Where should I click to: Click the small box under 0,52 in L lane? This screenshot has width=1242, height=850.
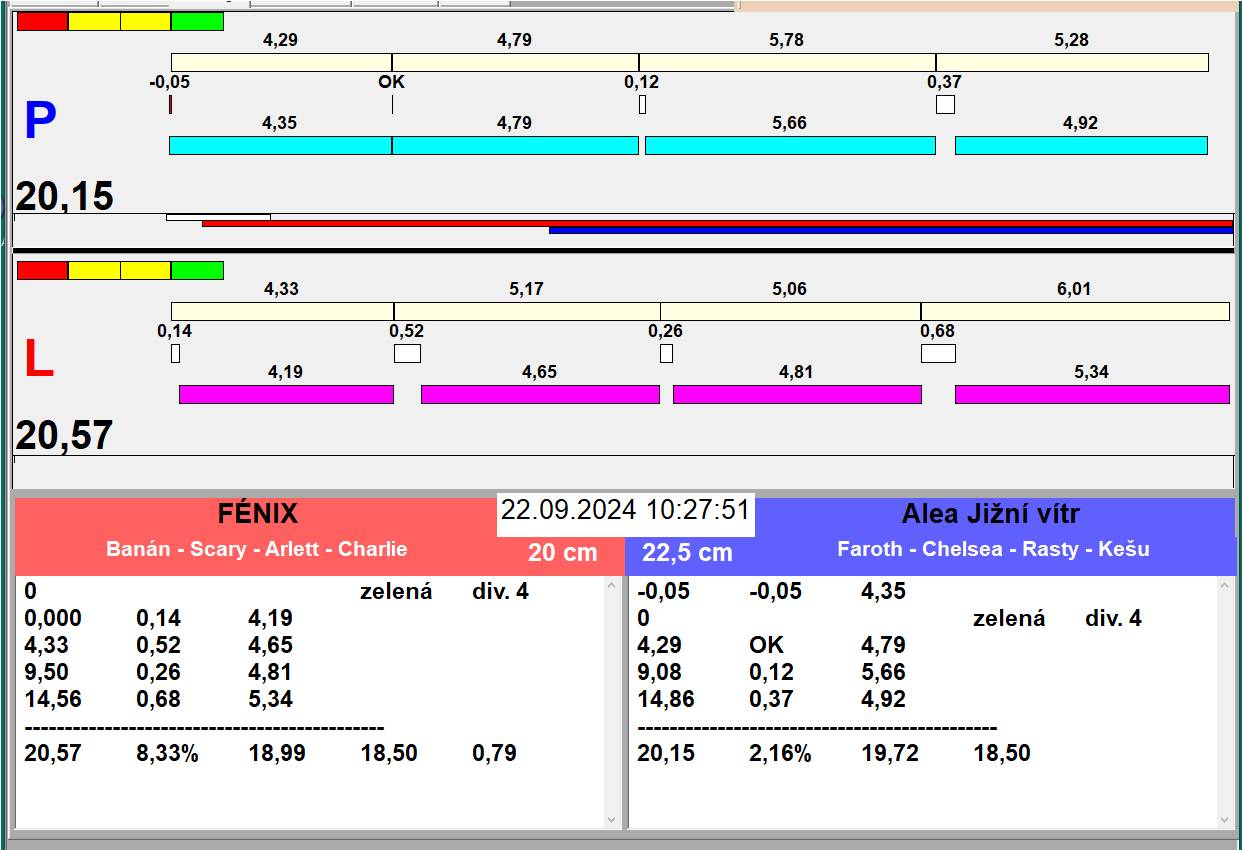coord(407,353)
